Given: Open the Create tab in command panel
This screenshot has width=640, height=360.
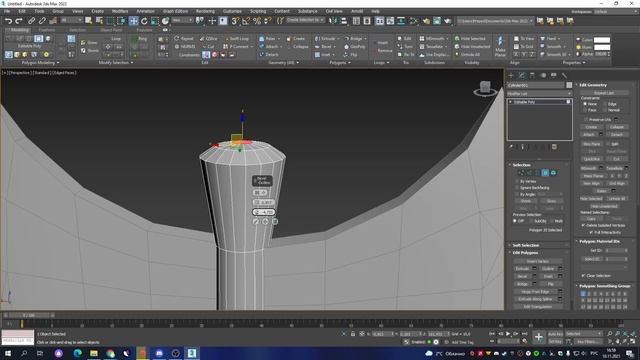Looking at the screenshot, I should pos(511,75).
